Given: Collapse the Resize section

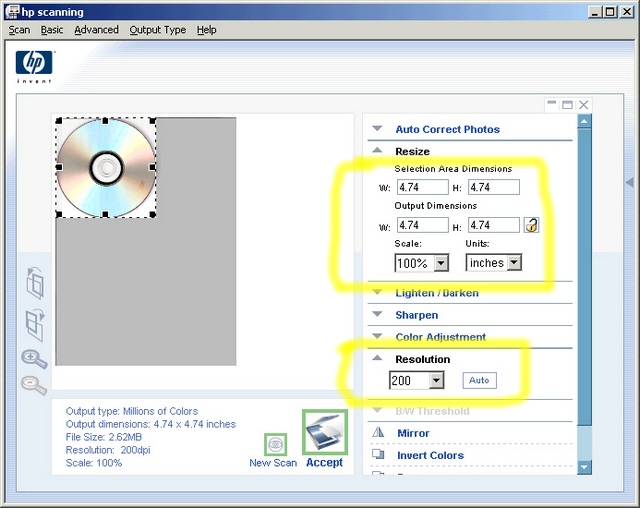Looking at the screenshot, I should click(378, 150).
